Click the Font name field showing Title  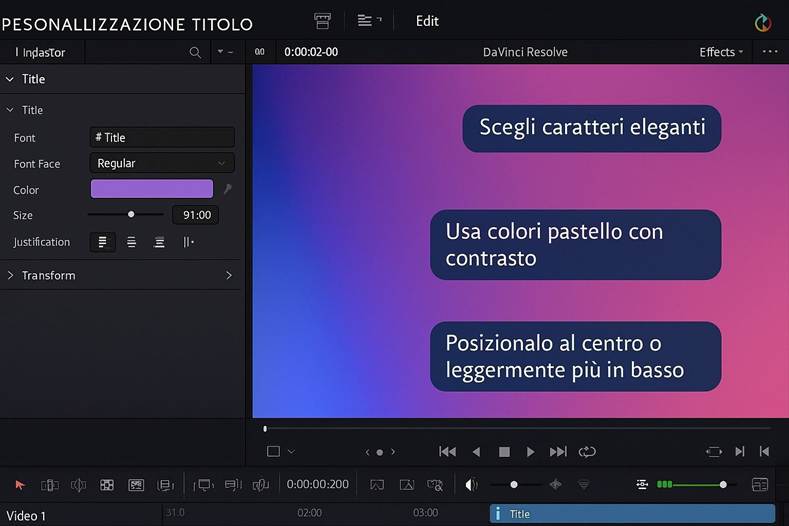point(162,137)
